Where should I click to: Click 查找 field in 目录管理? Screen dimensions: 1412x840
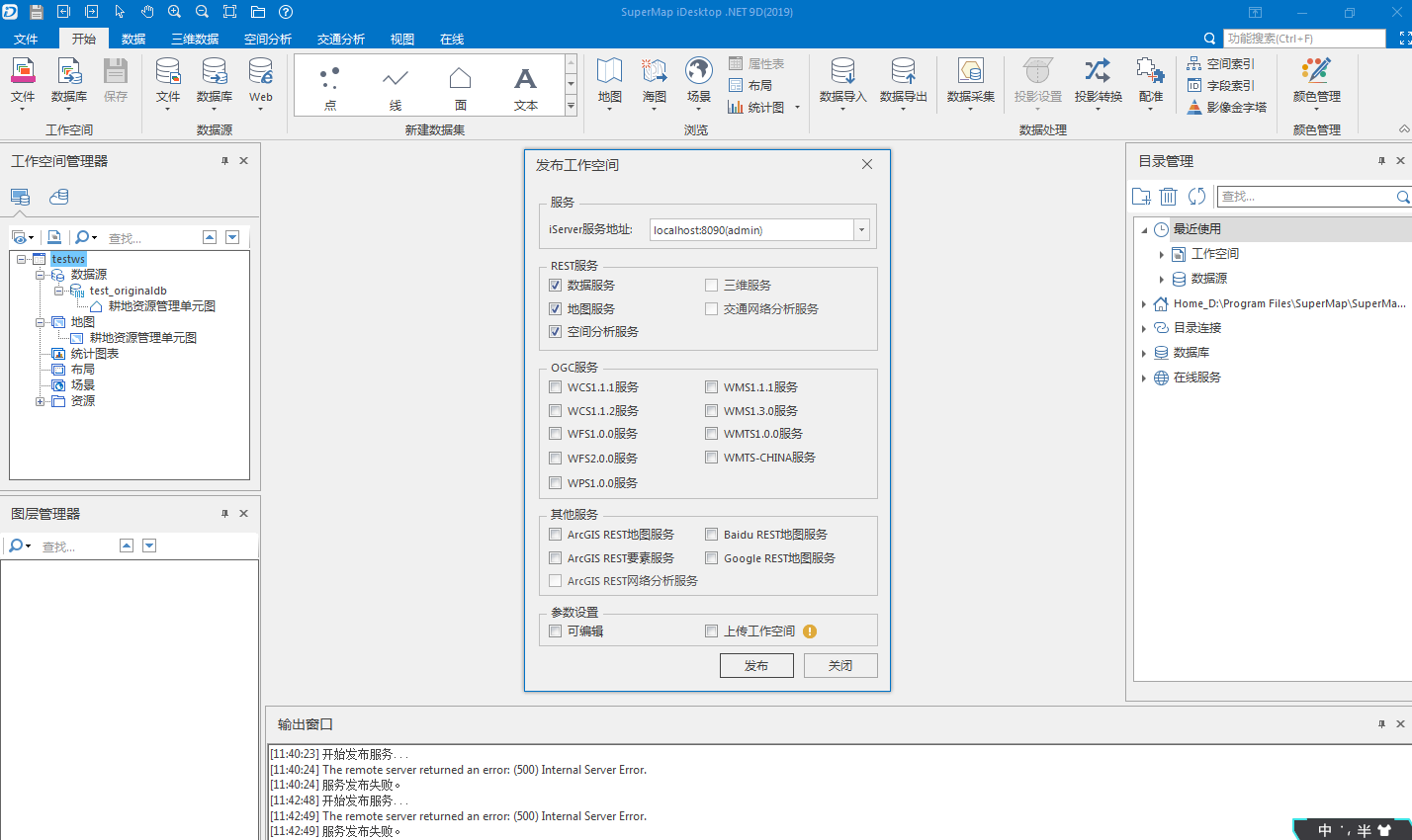(1305, 197)
